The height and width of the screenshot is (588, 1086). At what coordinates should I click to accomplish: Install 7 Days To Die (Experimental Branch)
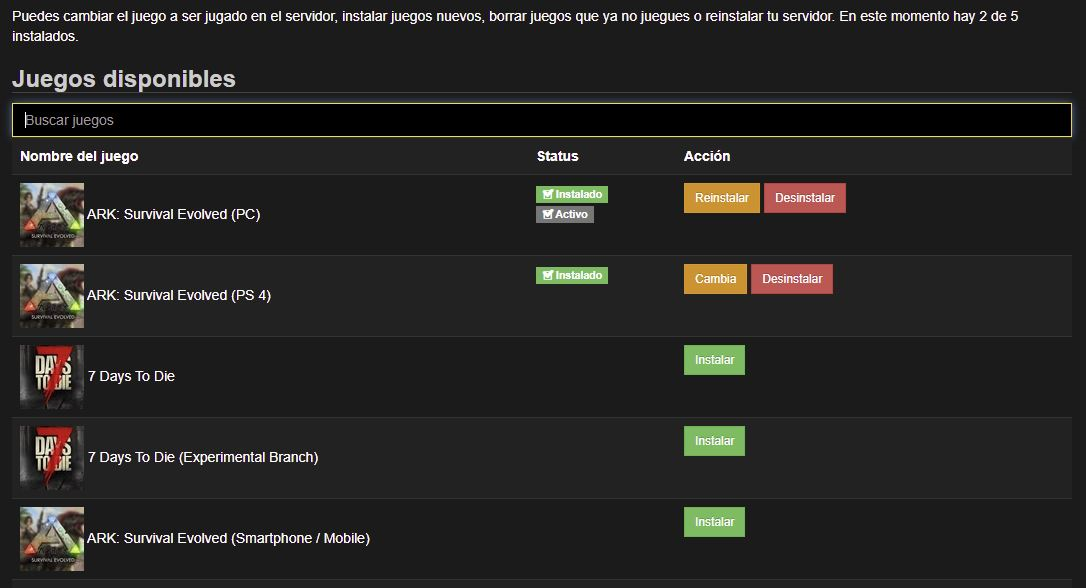(714, 441)
